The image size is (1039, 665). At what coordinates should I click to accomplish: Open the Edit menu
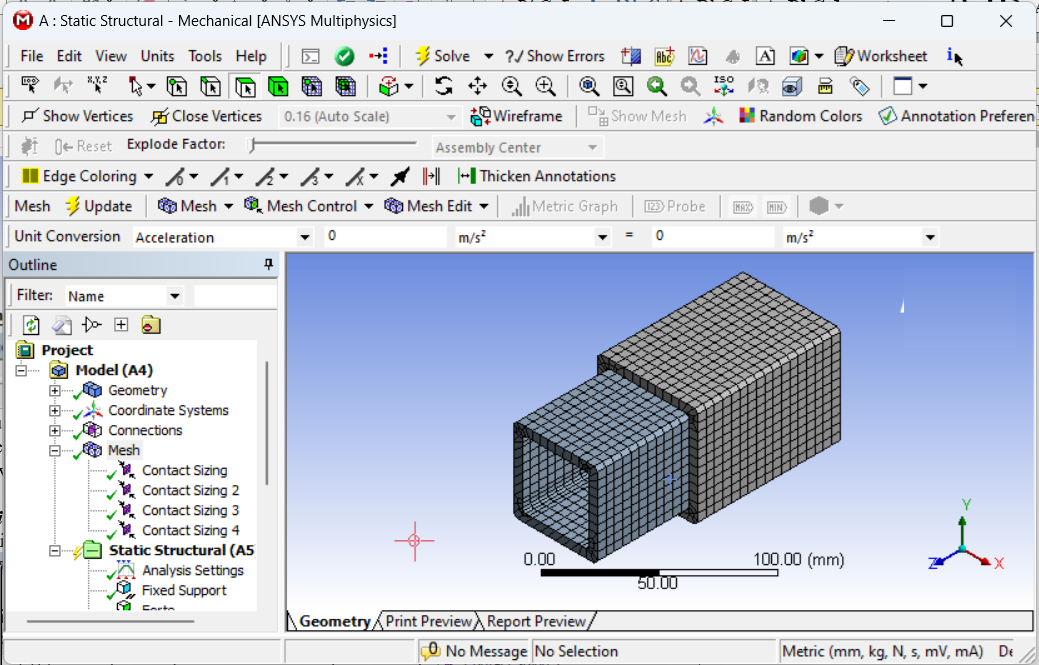[x=69, y=56]
